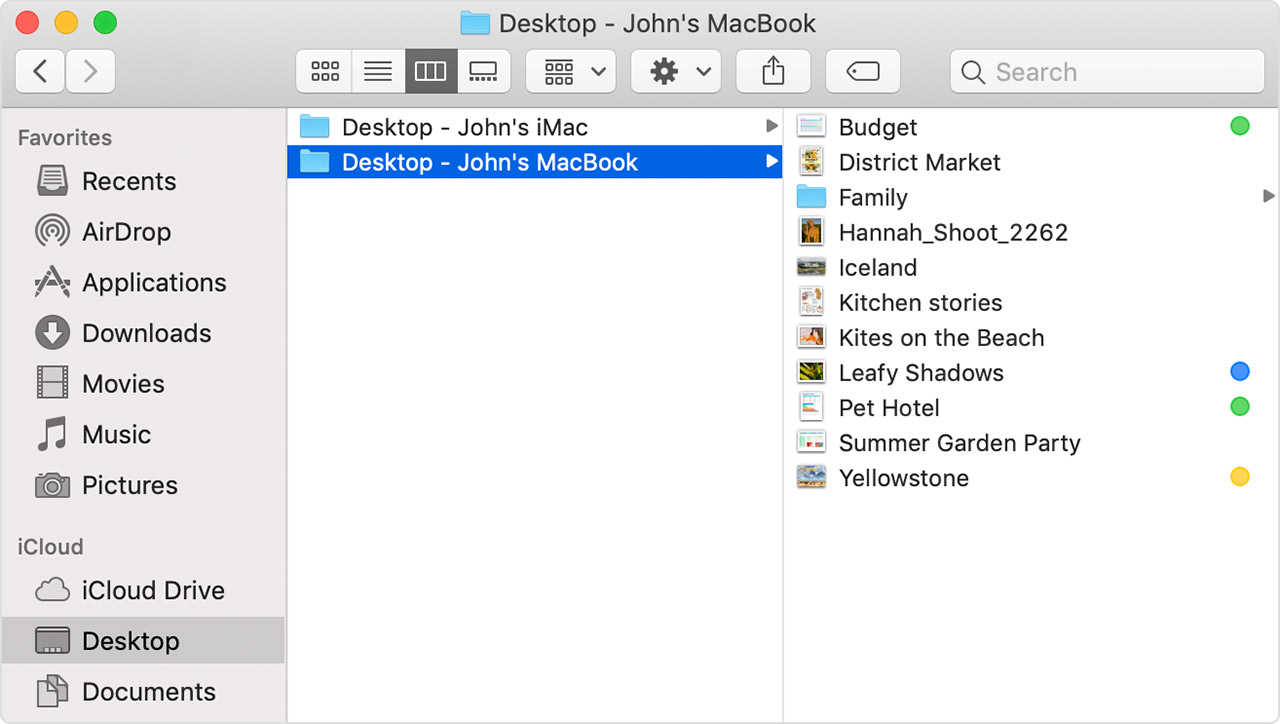The height and width of the screenshot is (724, 1280).
Task: Open AirDrop in the sidebar
Action: pyautogui.click(x=143, y=232)
